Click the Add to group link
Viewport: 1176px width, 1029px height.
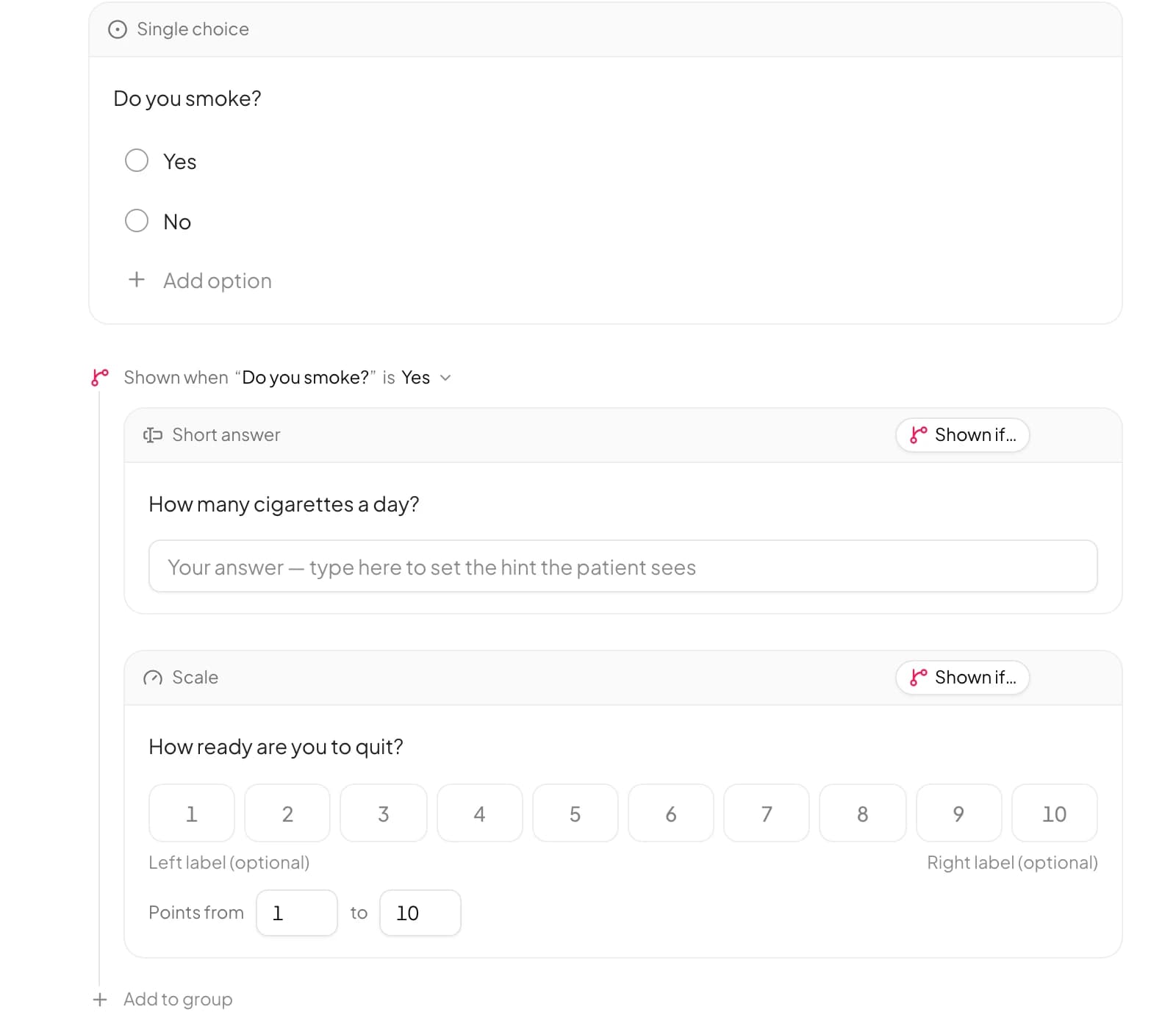(178, 1000)
